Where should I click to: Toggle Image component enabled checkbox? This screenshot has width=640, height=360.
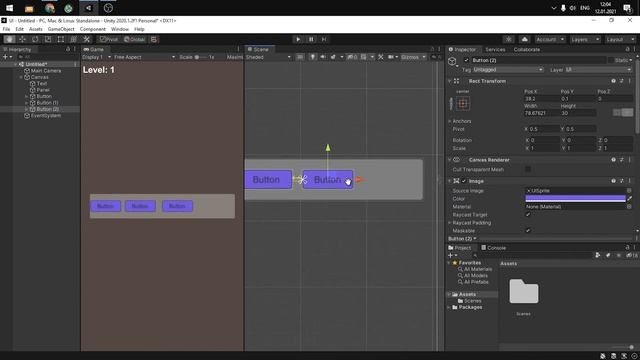point(464,181)
